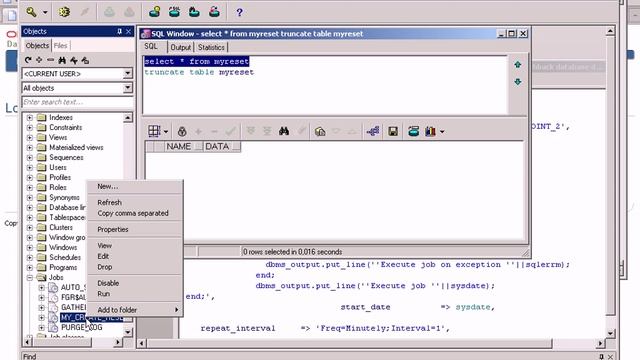The image size is (640, 360).
Task: Expand the Views folder
Action: click(x=30, y=138)
